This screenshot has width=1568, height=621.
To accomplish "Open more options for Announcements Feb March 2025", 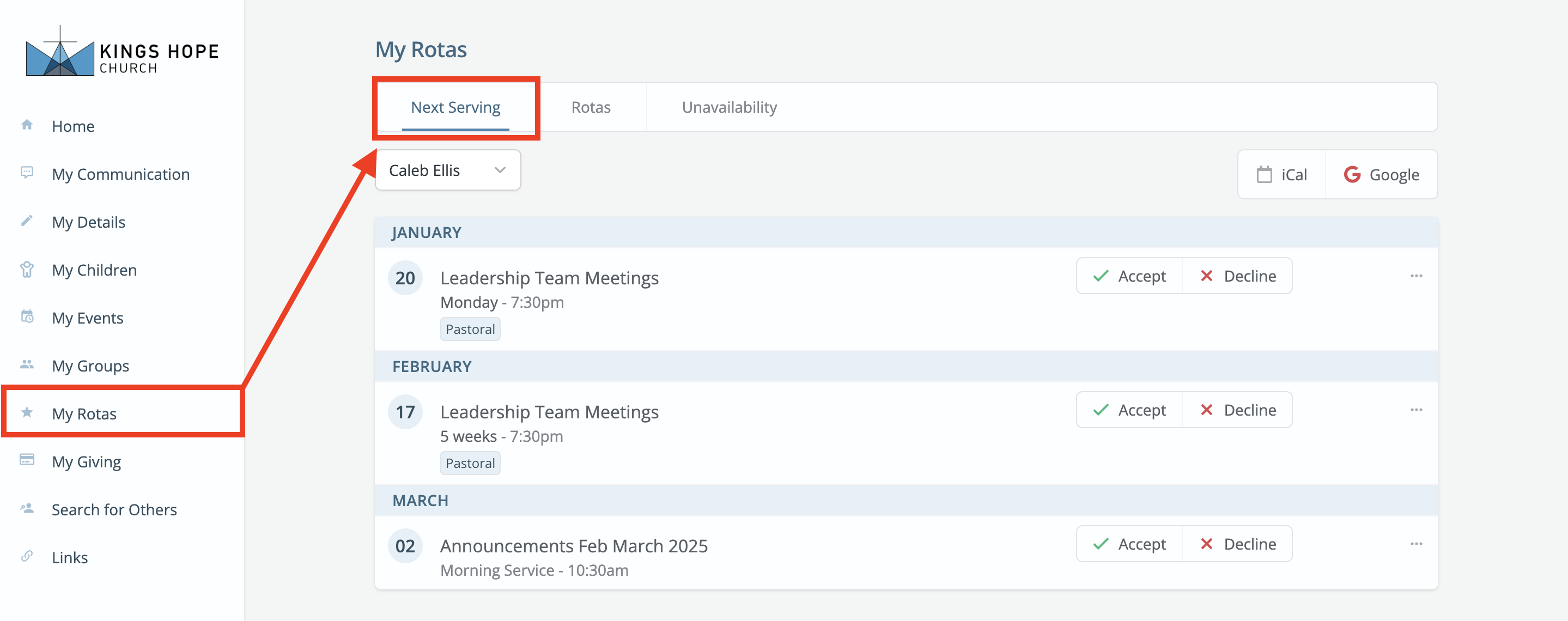I will pyautogui.click(x=1416, y=544).
